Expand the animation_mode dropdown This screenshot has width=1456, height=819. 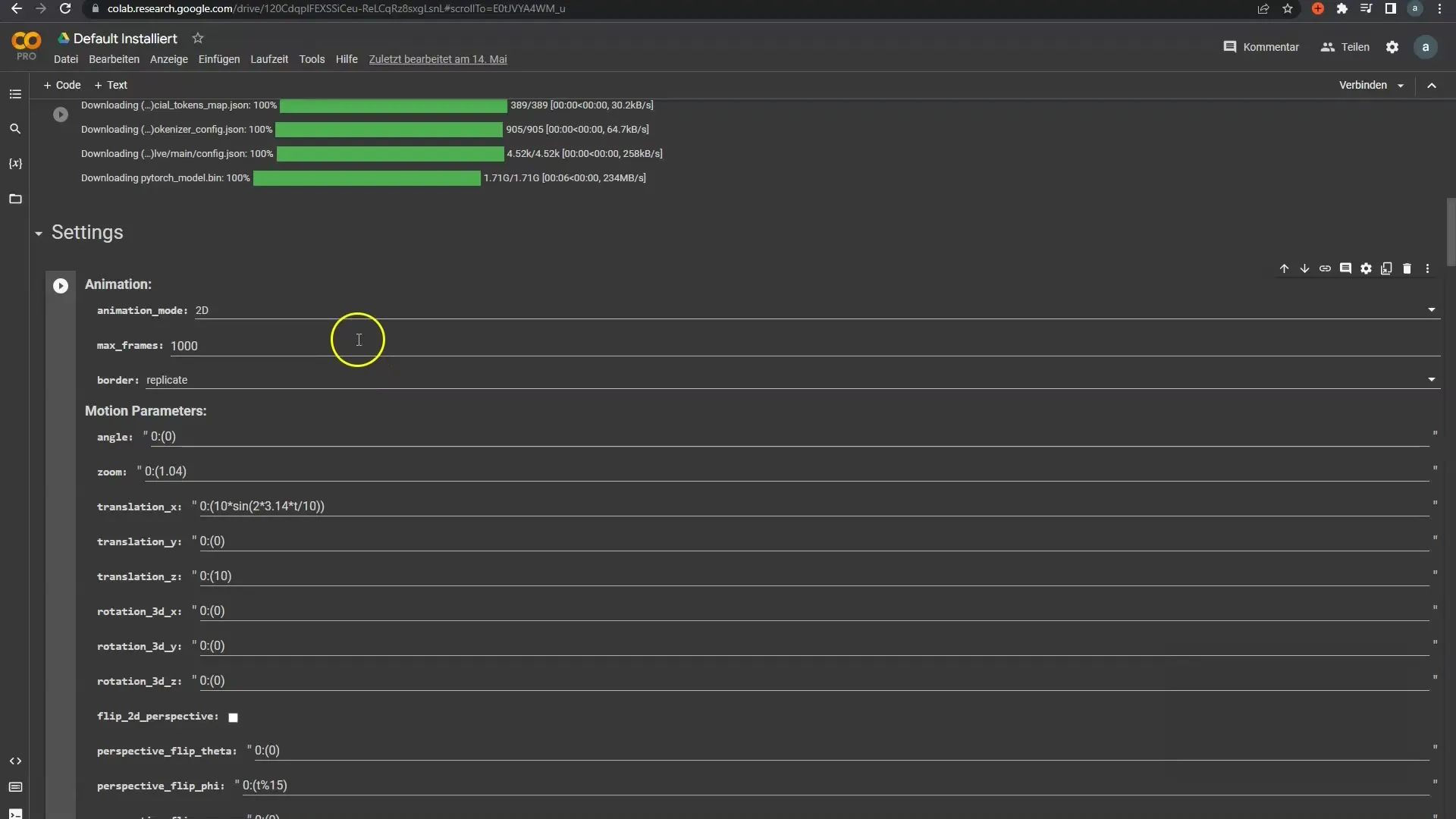(x=1432, y=309)
